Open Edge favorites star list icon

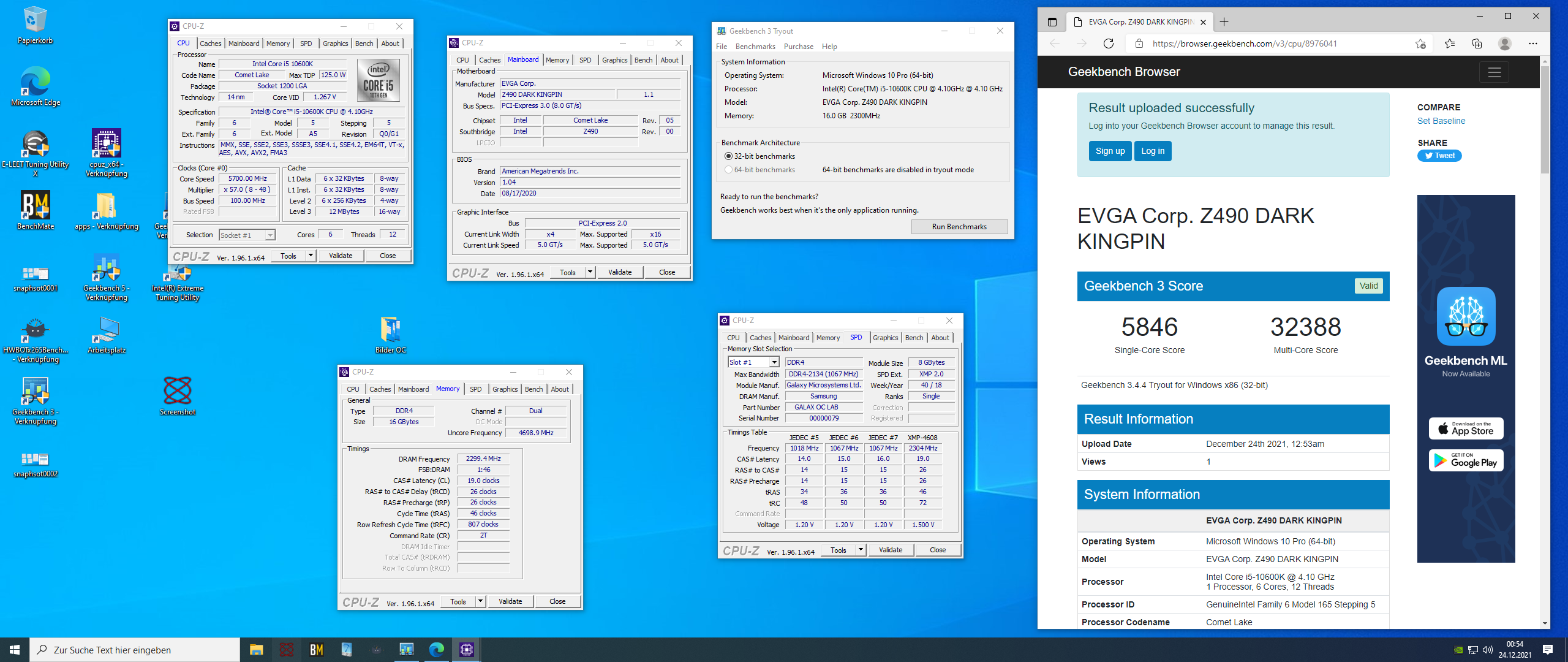[x=1449, y=44]
